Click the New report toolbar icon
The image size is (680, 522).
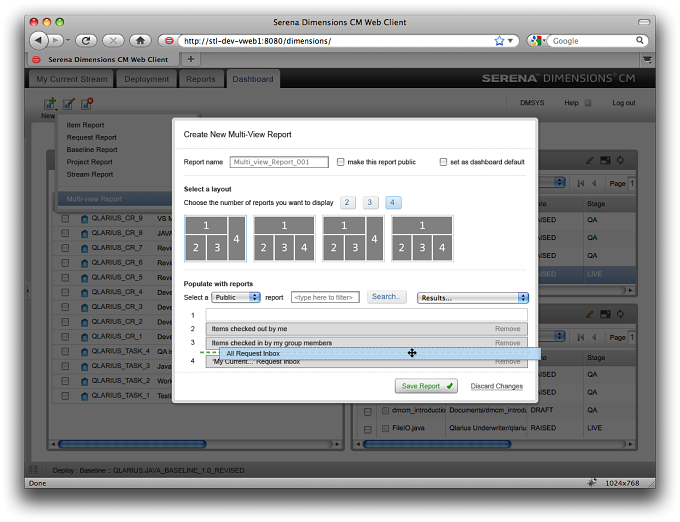click(50, 104)
